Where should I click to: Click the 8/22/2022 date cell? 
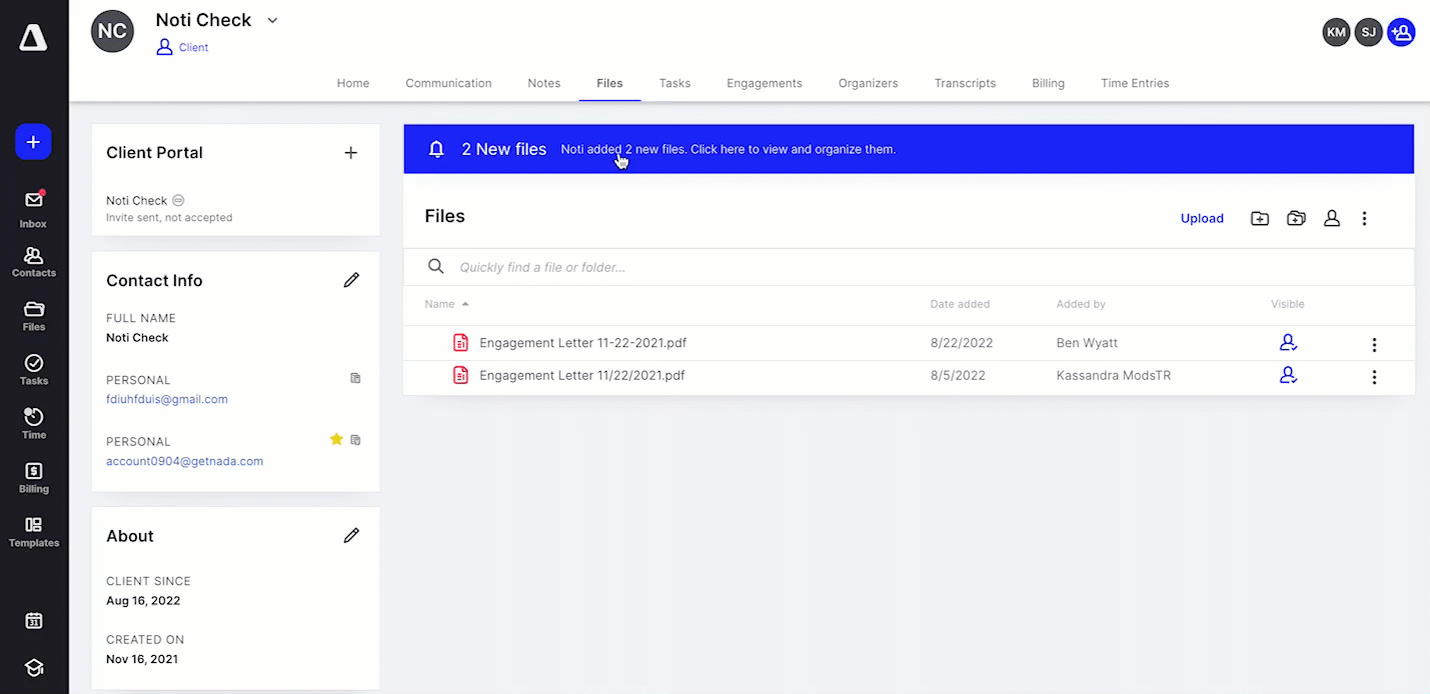(961, 343)
